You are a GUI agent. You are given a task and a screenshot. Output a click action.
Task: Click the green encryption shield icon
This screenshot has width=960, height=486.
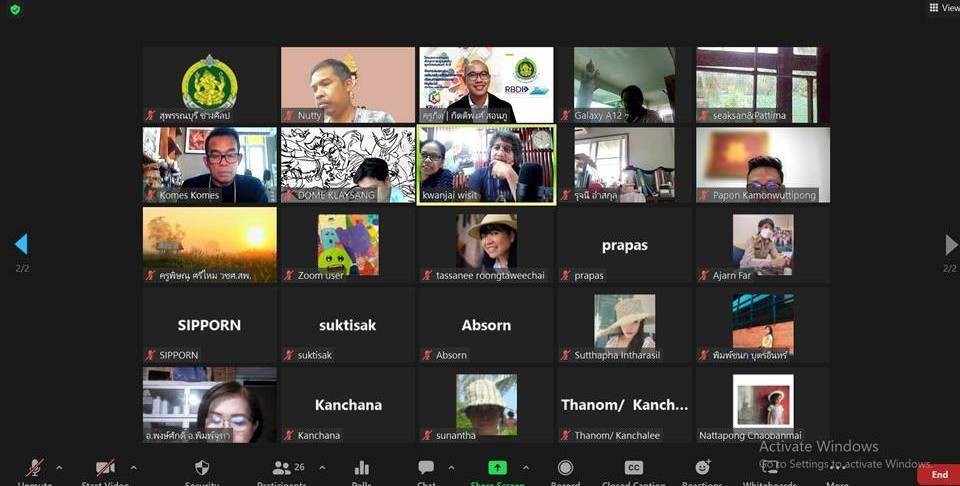tap(15, 9)
